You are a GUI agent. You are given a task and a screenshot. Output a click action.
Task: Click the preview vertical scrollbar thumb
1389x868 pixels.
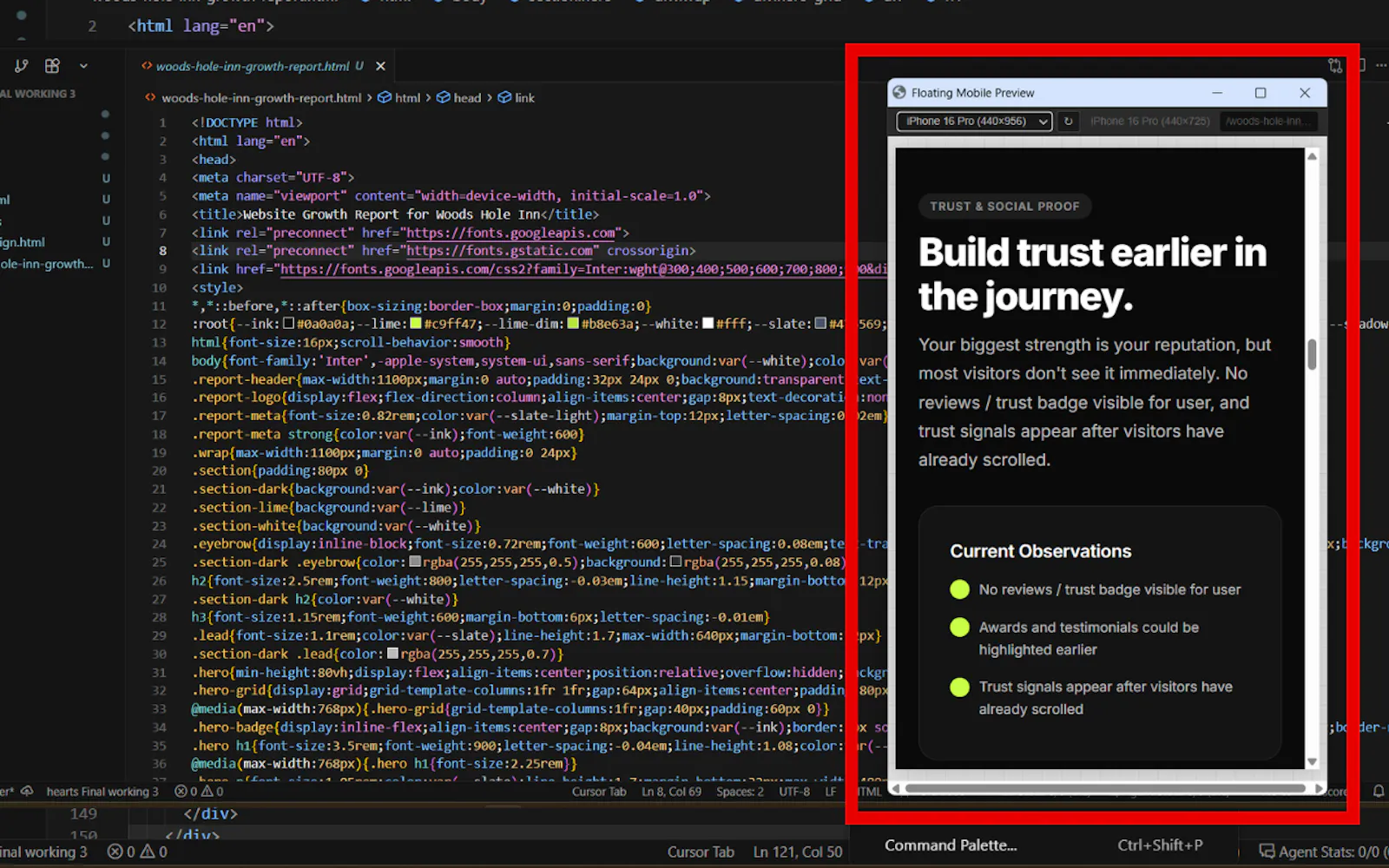pyautogui.click(x=1313, y=354)
